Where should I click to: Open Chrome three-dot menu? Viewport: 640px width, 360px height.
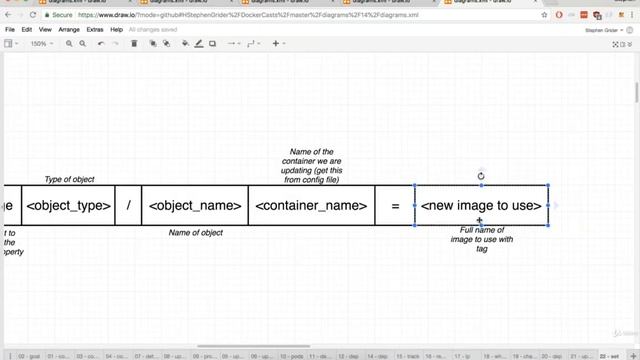632,15
